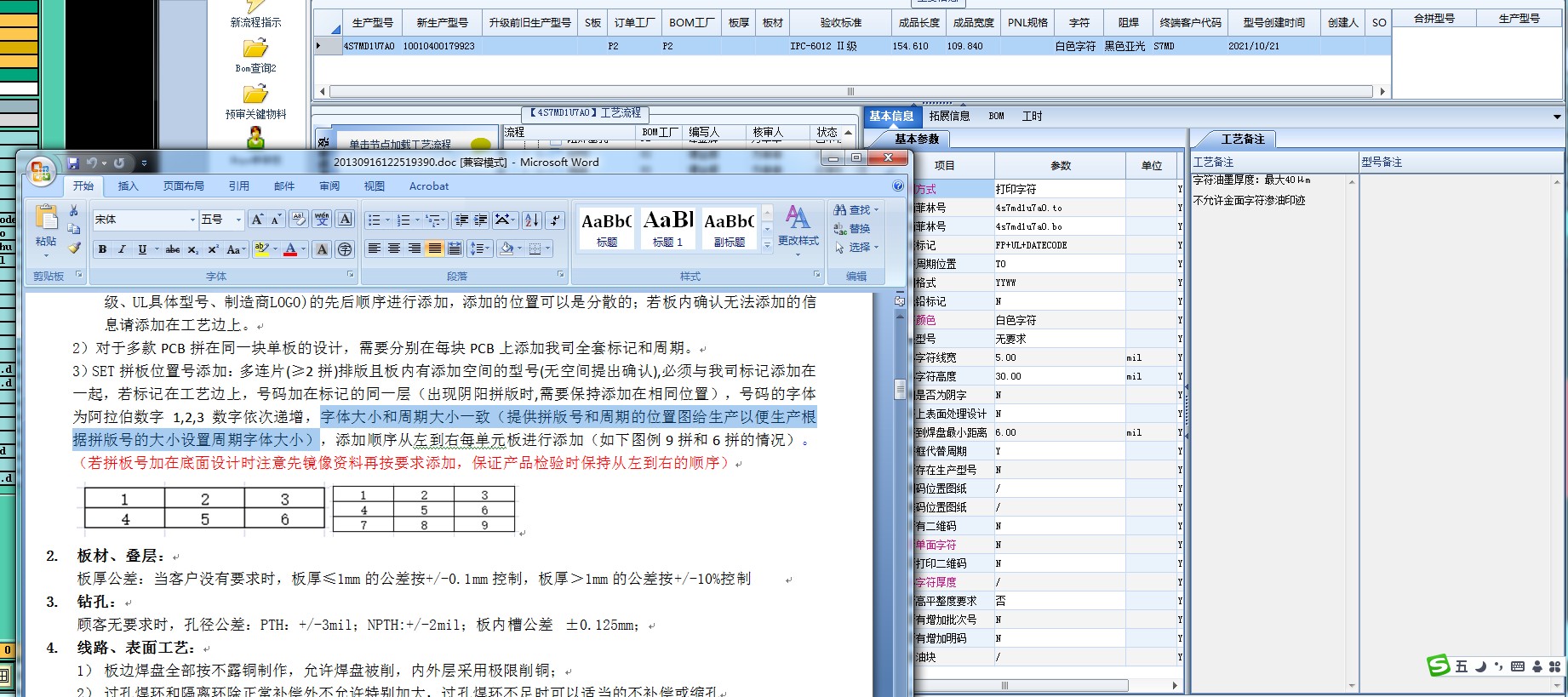This screenshot has height=697, width=1568.
Task: Open Customize Quick Access Toolbar dropdown
Action: coord(144,163)
